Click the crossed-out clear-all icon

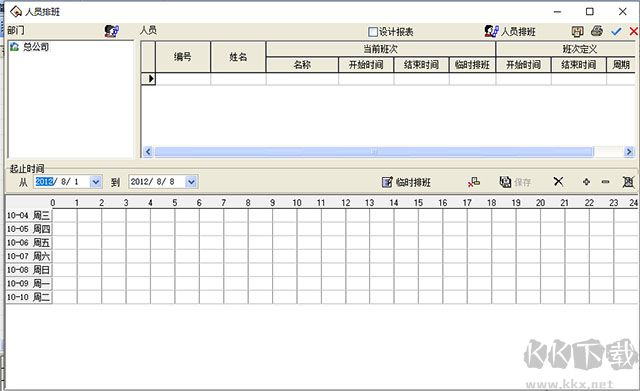coord(628,182)
